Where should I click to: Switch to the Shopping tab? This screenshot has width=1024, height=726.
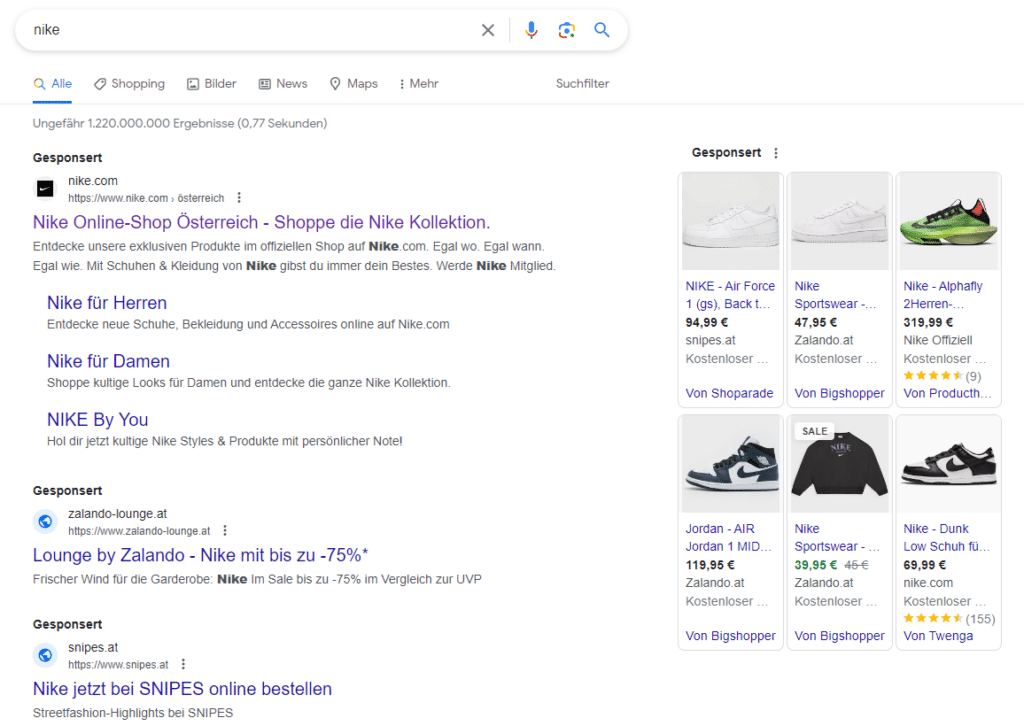click(x=129, y=84)
